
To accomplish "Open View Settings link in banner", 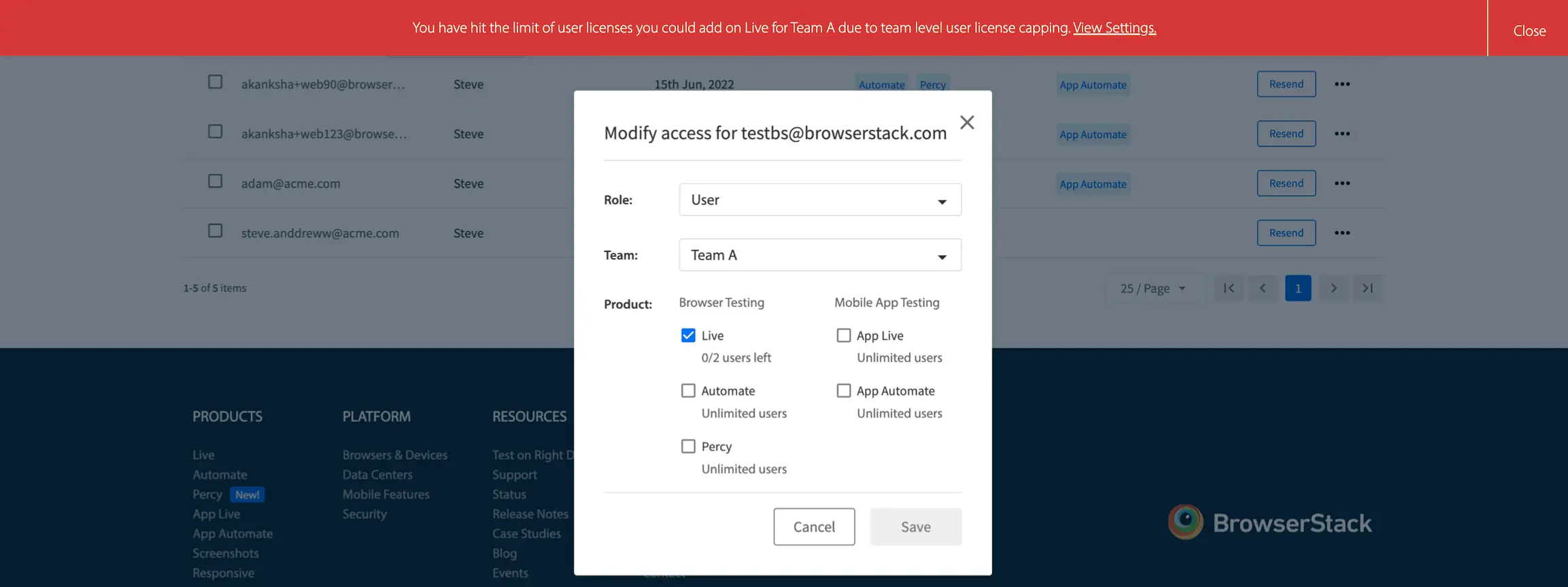I will (1114, 28).
